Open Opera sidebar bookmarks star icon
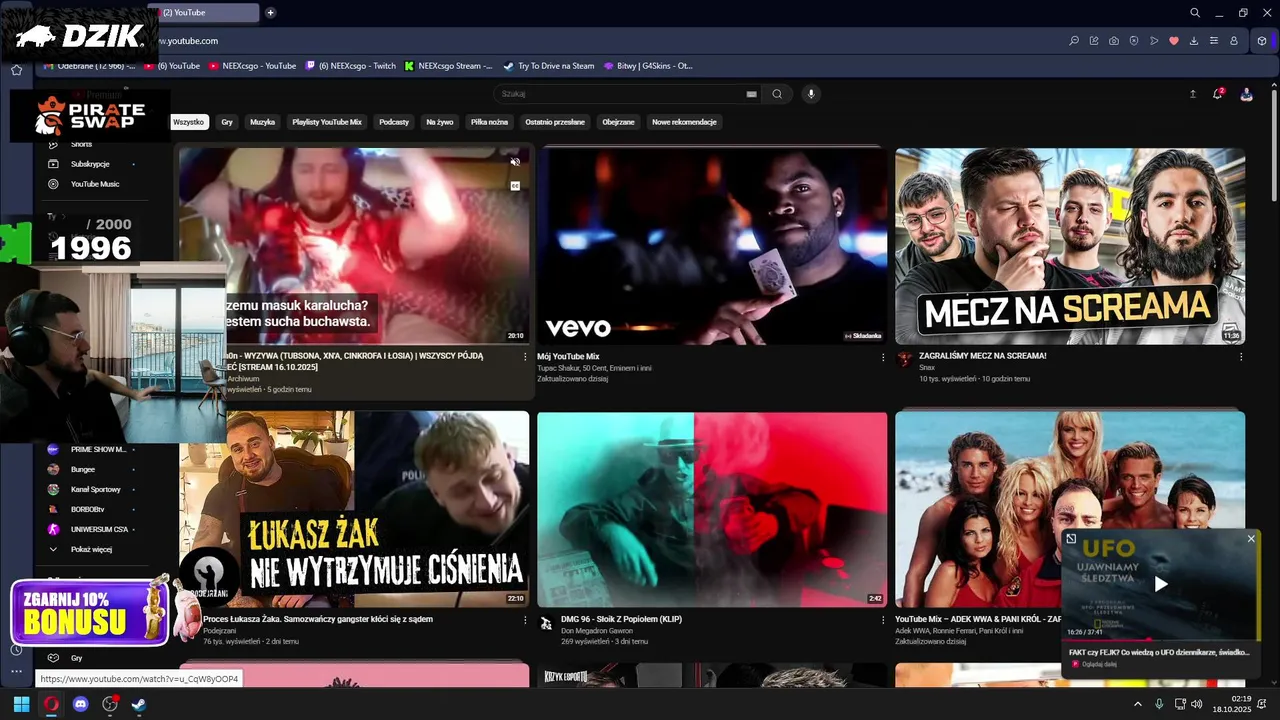This screenshot has width=1280, height=720. (x=16, y=70)
